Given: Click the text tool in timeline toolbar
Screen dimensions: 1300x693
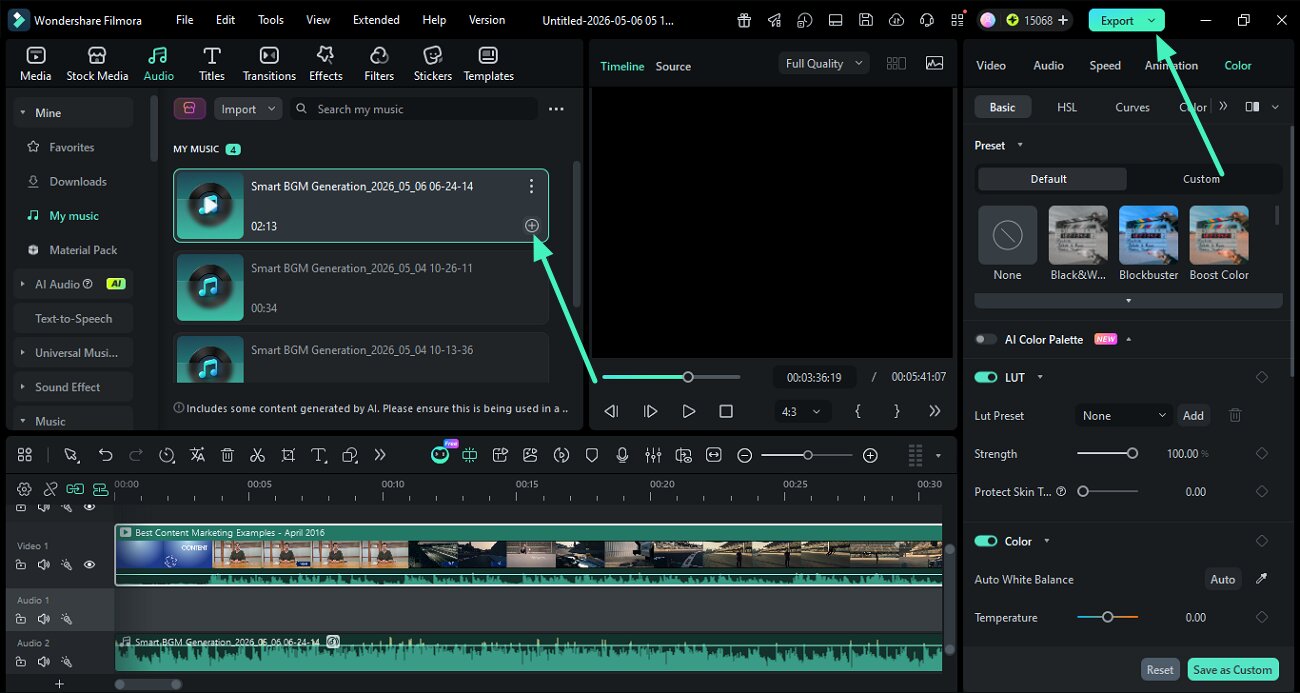Looking at the screenshot, I should (x=319, y=455).
